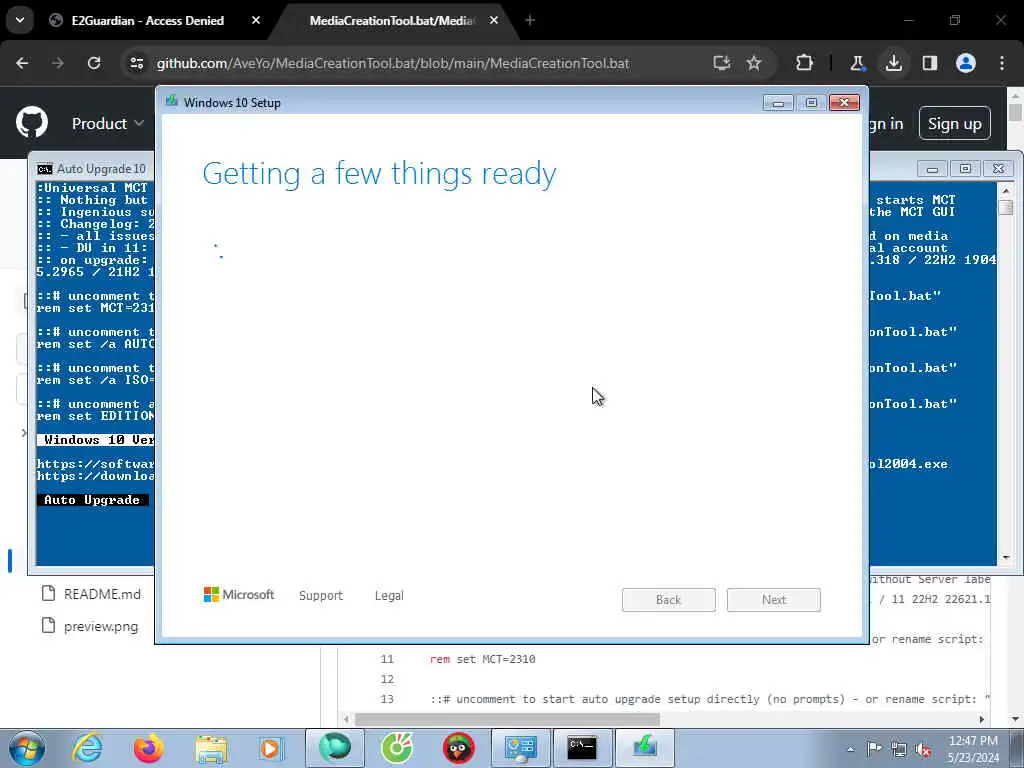Screen dimensions: 1024x768
Task: Click the code view horizontal scrollbar
Action: click(507, 719)
